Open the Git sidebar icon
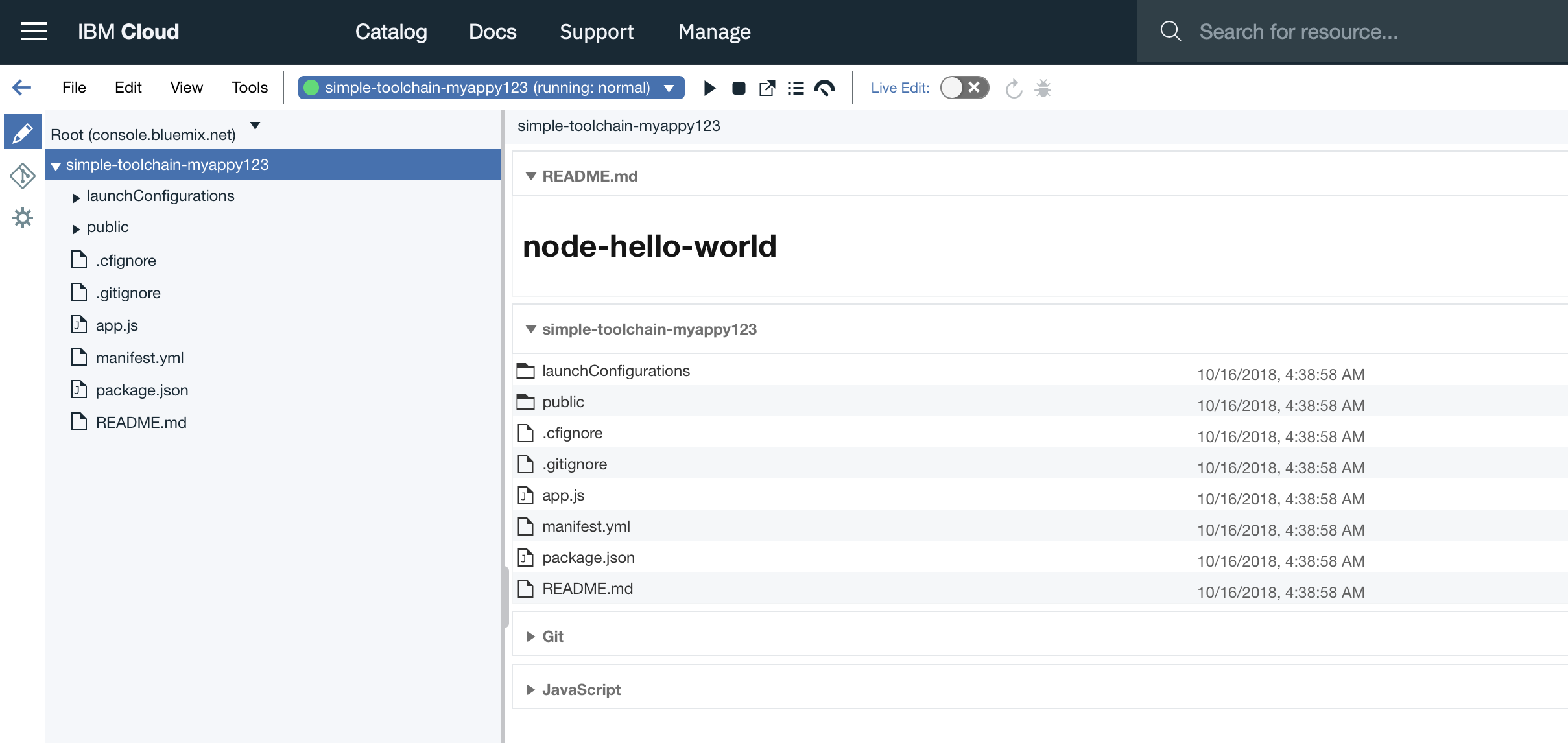This screenshot has width=1568, height=743. point(23,176)
